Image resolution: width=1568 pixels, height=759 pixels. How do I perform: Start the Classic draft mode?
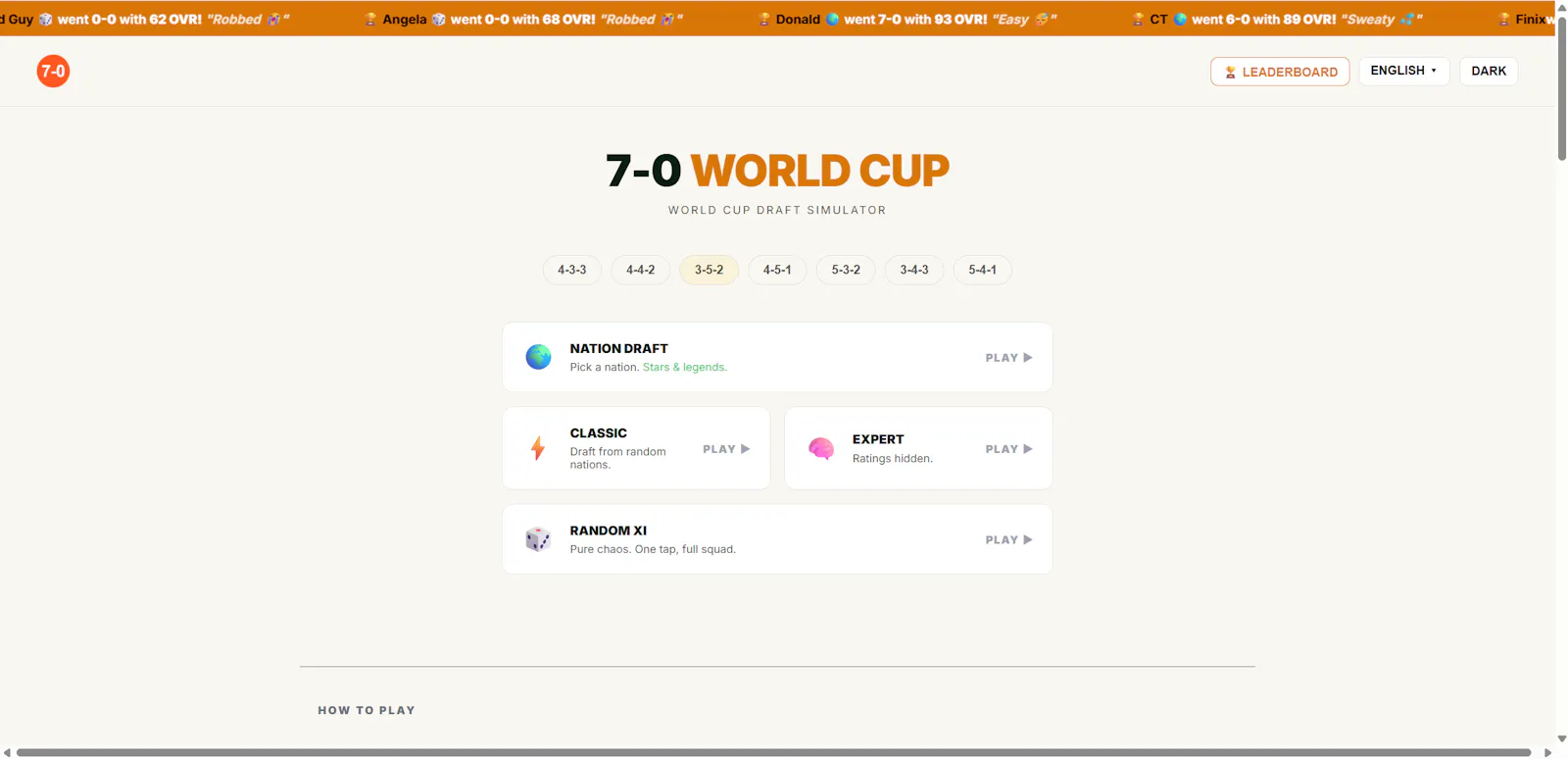tap(636, 448)
